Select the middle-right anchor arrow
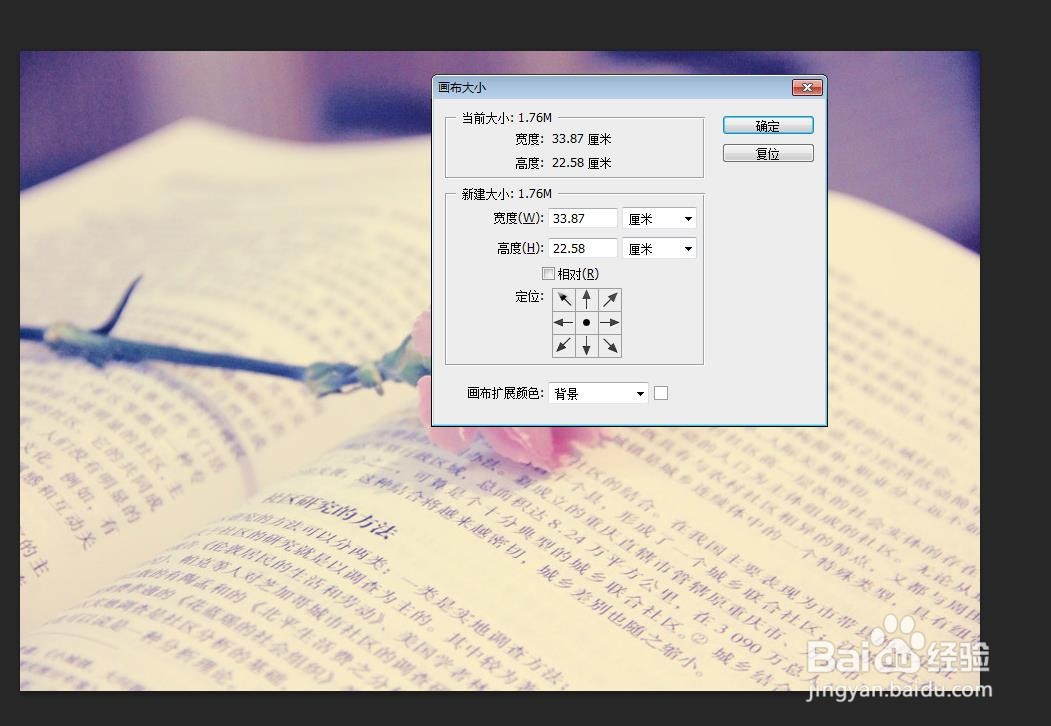 coord(610,322)
